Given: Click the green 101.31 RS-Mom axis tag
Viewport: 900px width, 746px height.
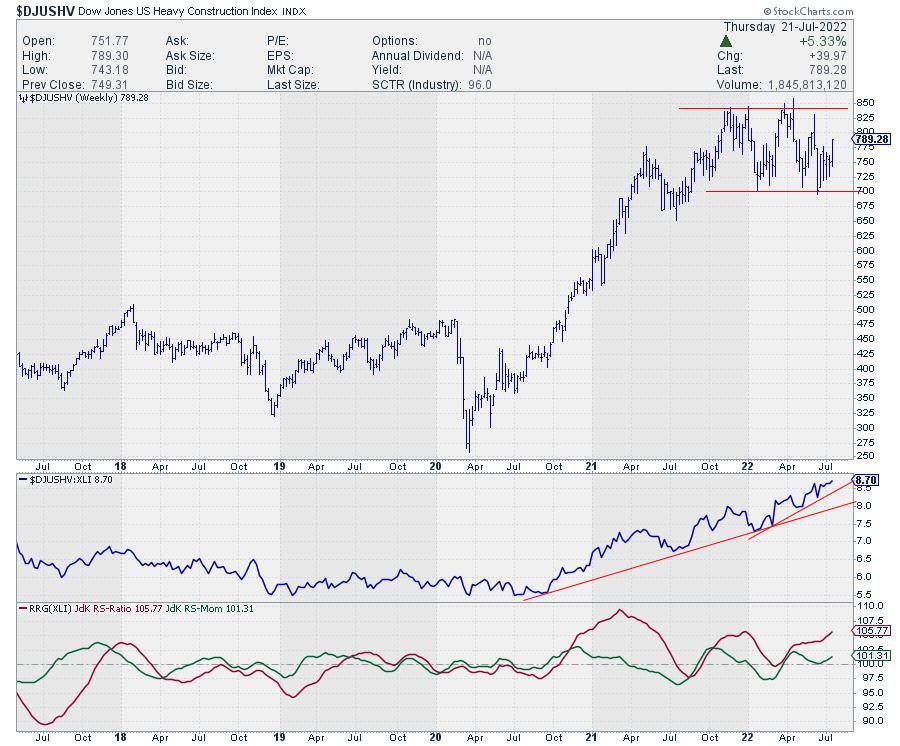Looking at the screenshot, I should click(x=868, y=657).
